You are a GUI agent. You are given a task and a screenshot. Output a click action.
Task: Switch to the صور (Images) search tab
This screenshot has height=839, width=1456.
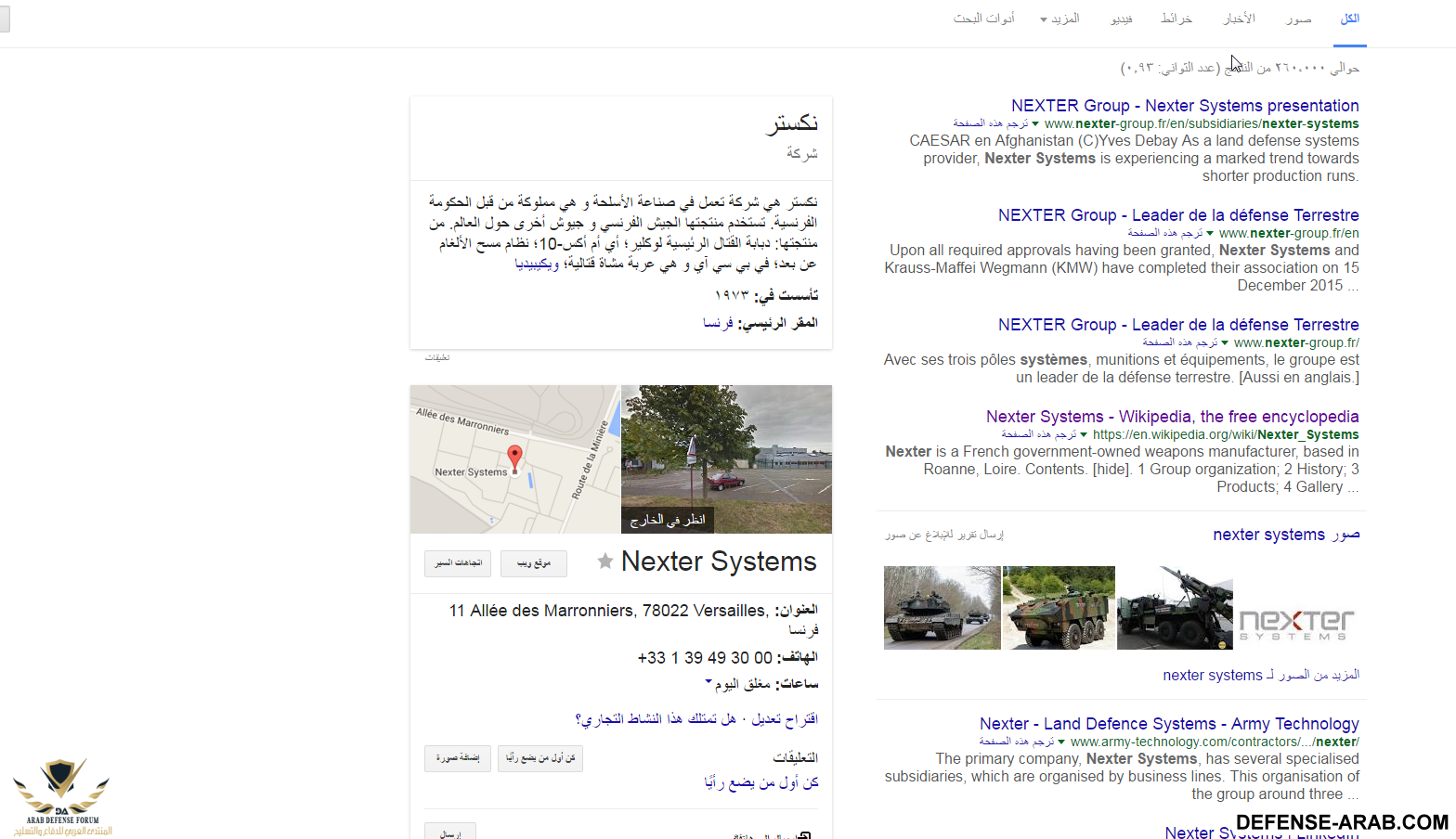[1298, 19]
